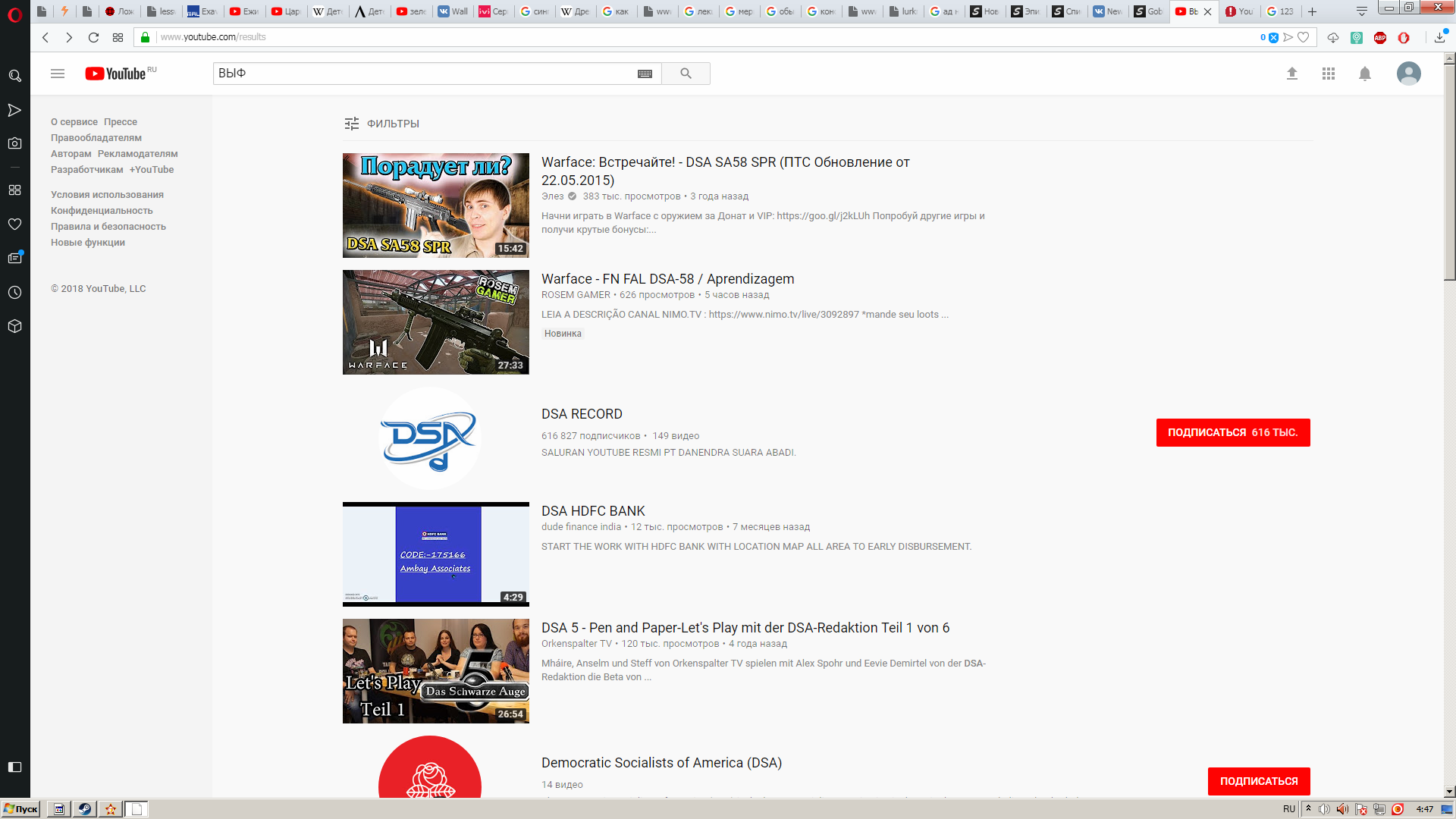Open the browser downloads arrow icon
Viewport: 1456px width, 819px height.
point(1440,36)
